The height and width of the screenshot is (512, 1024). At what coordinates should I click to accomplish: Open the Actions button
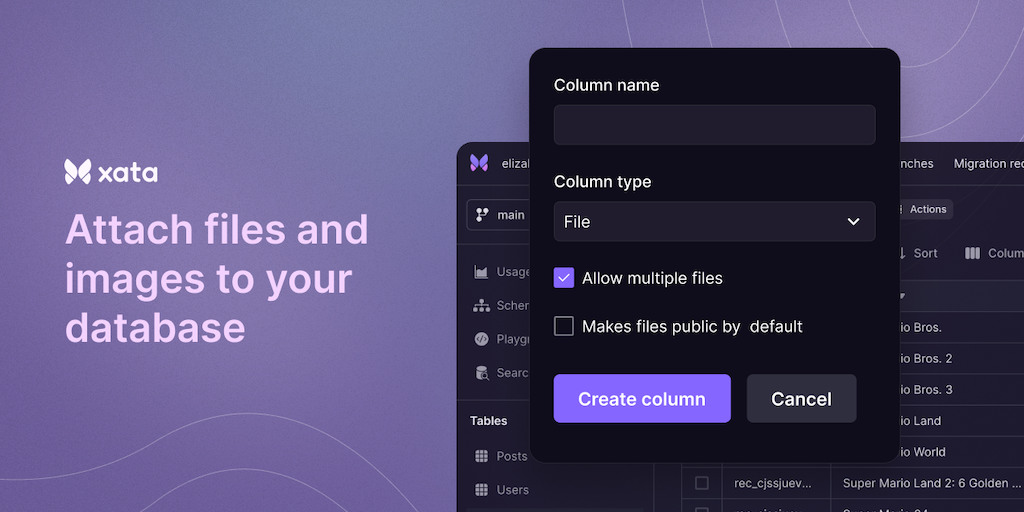[x=926, y=209]
